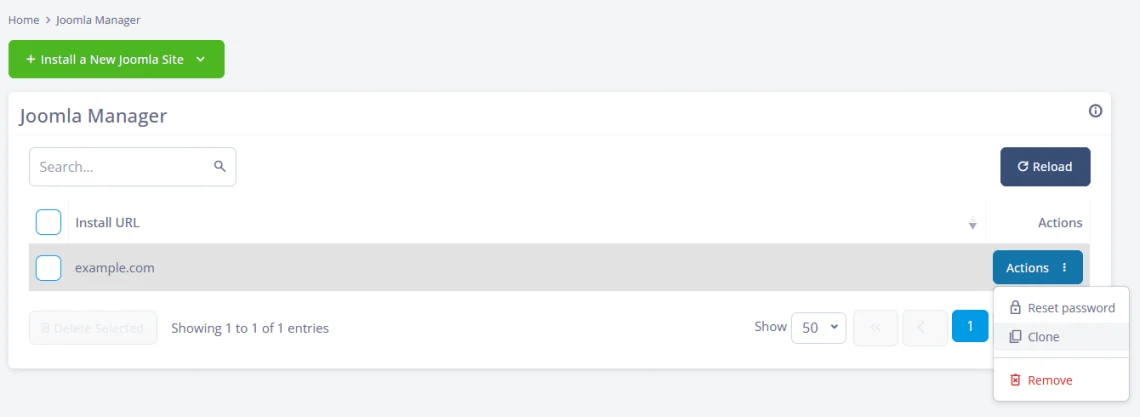Click the copy icon beside Clone
Screen dimensions: 1140x417
click(1016, 337)
